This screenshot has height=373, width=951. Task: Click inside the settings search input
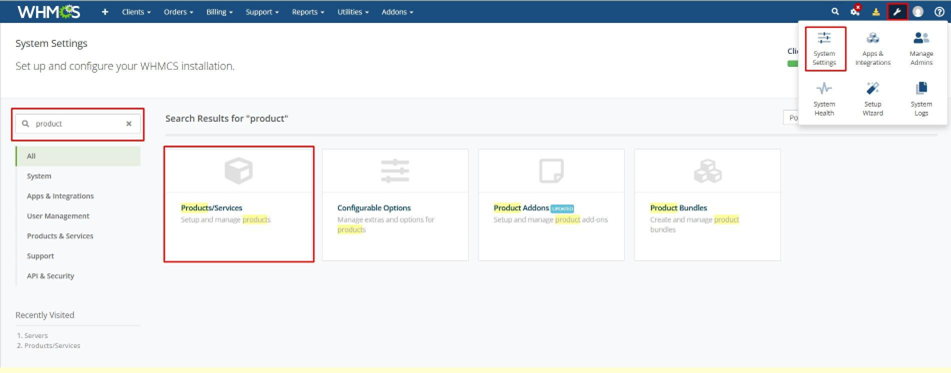tap(78, 124)
